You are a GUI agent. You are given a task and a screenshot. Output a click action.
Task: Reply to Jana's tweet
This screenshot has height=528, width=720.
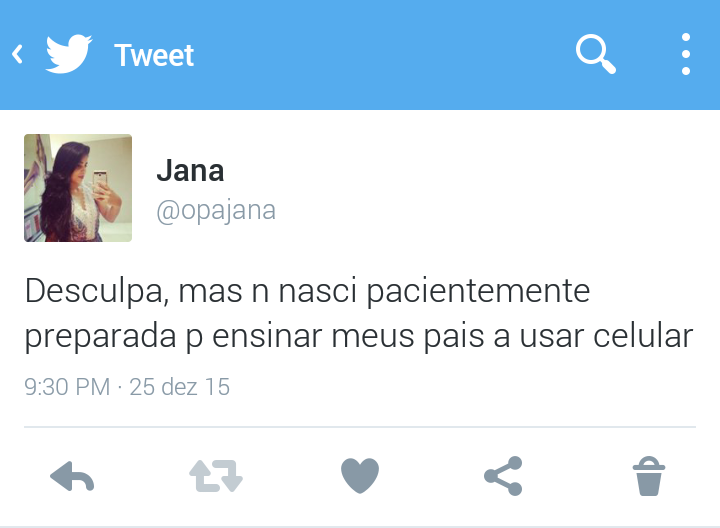coord(72,476)
